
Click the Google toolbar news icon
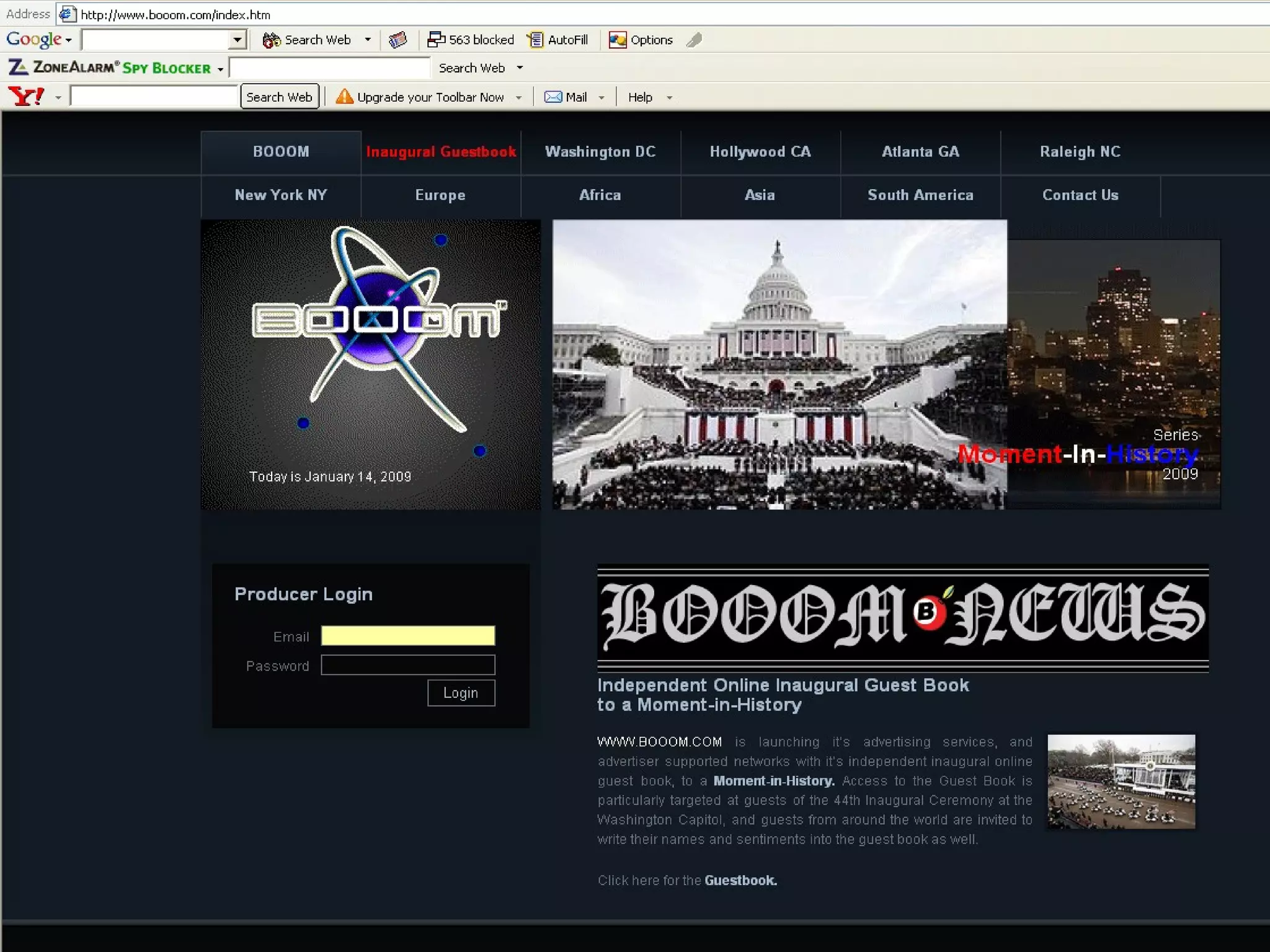click(x=397, y=40)
